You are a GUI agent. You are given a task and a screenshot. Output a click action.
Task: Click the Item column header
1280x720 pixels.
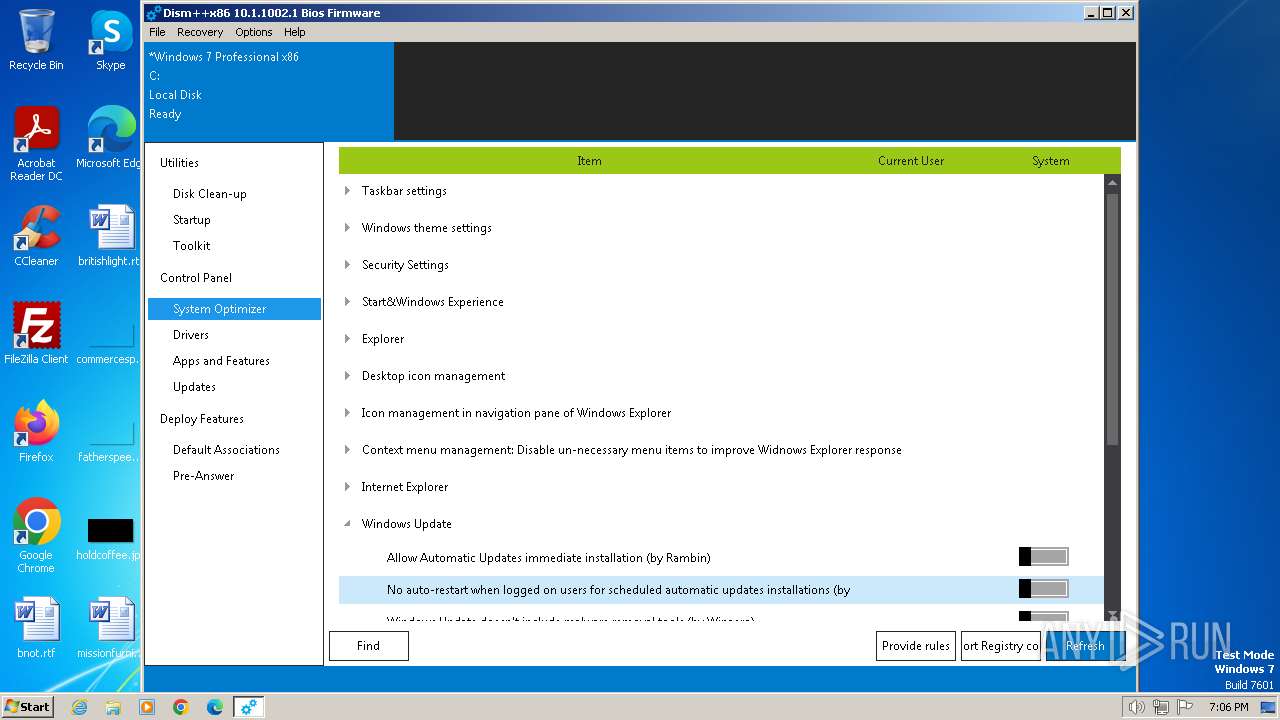[590, 161]
